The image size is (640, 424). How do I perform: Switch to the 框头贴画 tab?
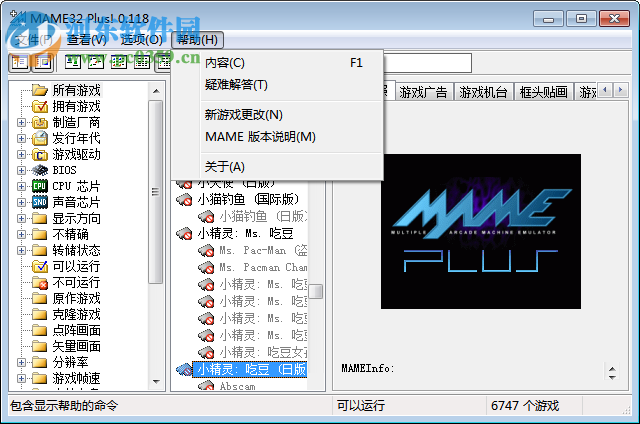point(544,92)
